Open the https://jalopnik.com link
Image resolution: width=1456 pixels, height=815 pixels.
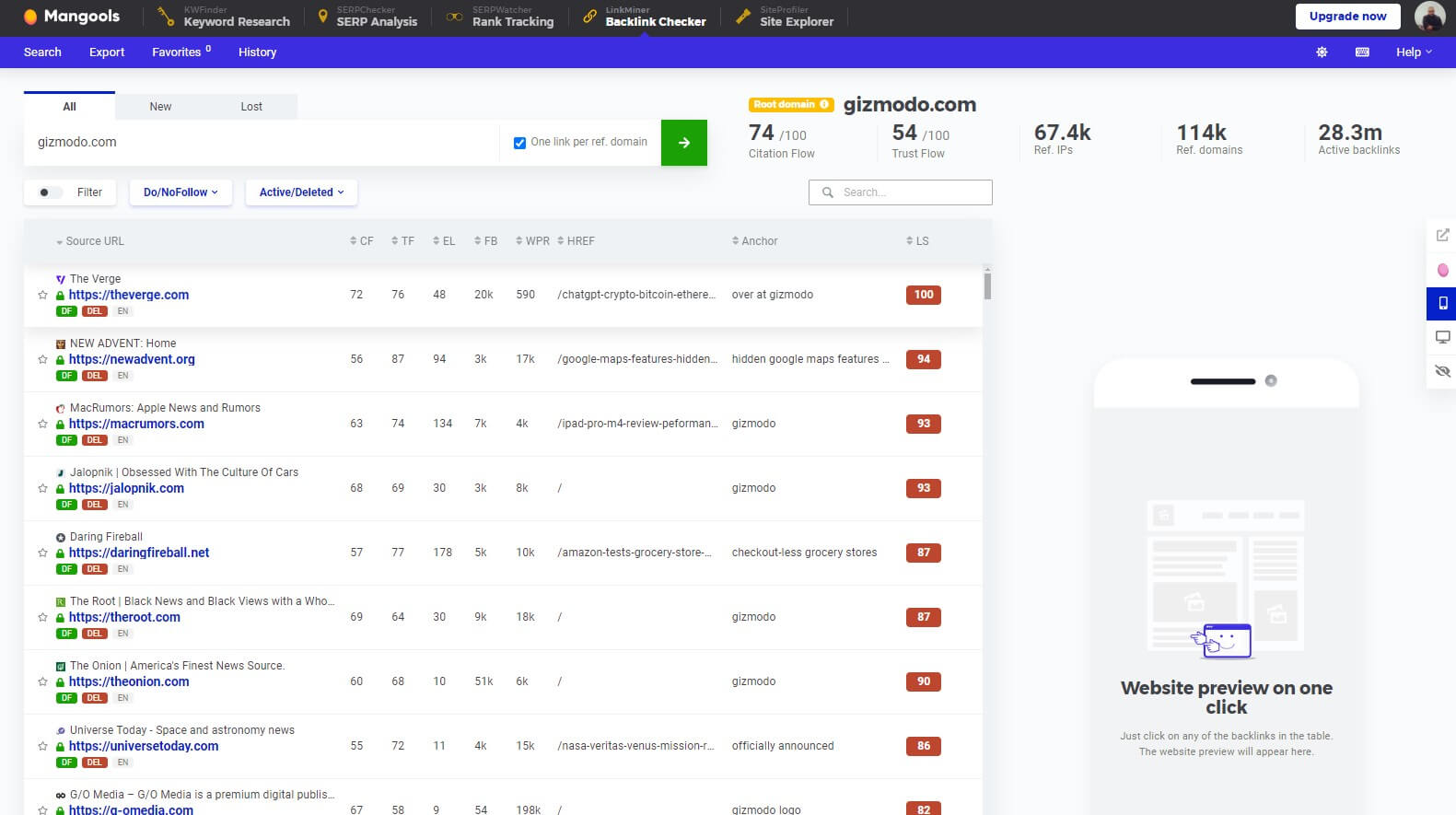(126, 488)
